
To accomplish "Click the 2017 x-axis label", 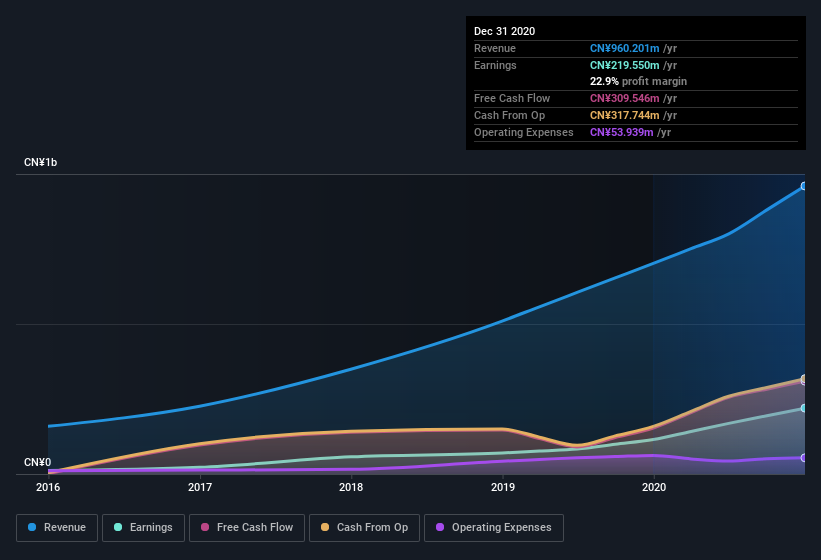I will pos(200,487).
